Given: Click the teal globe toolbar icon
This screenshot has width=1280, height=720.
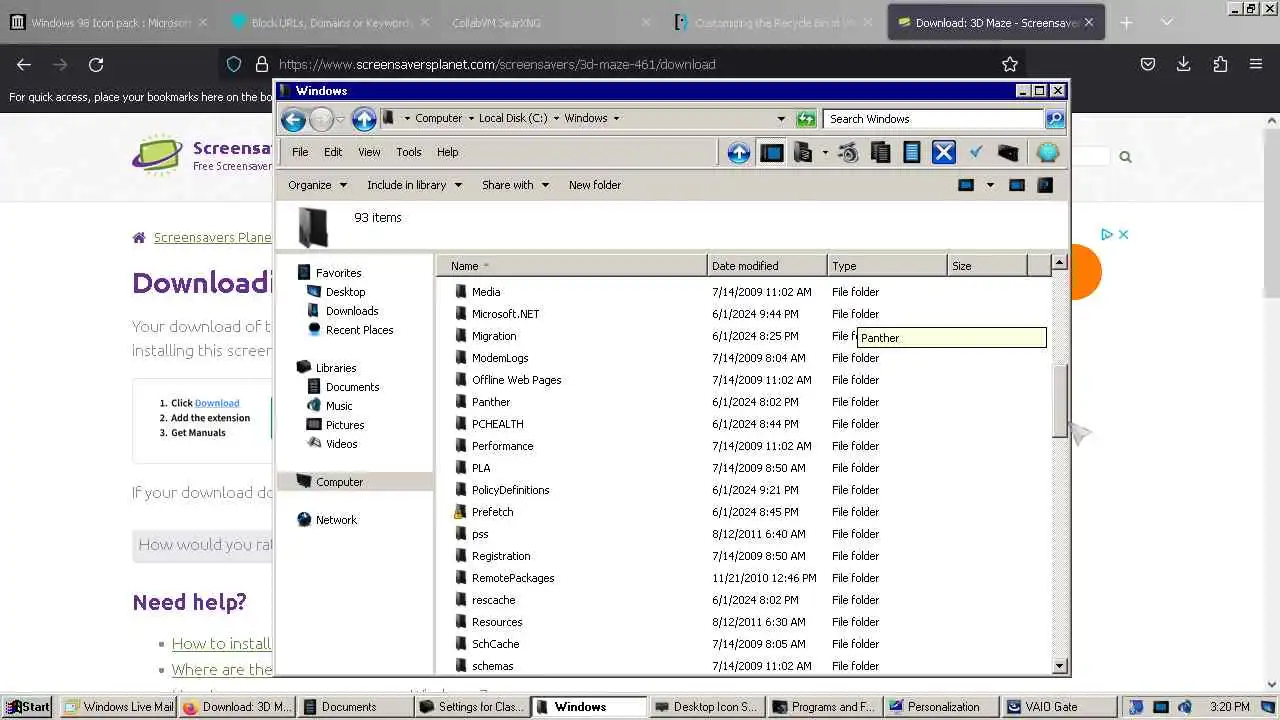Looking at the screenshot, I should 1047,153.
